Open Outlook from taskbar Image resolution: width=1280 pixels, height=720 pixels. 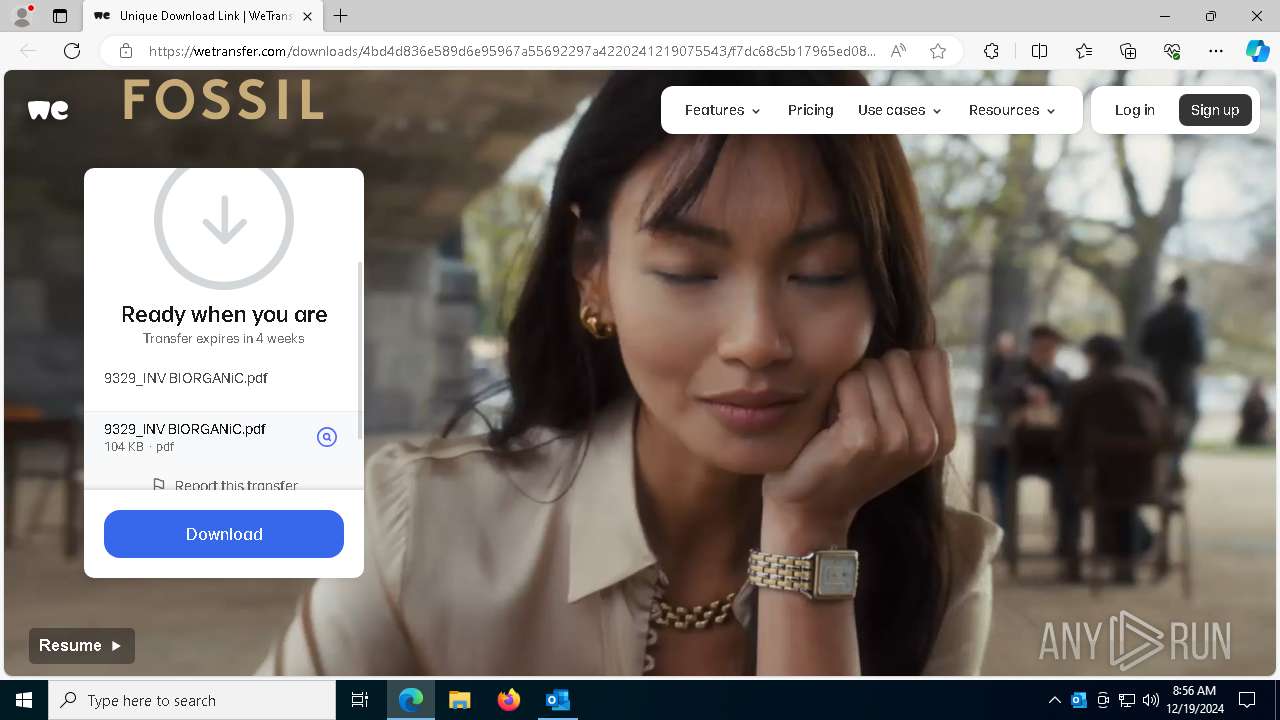tap(557, 700)
